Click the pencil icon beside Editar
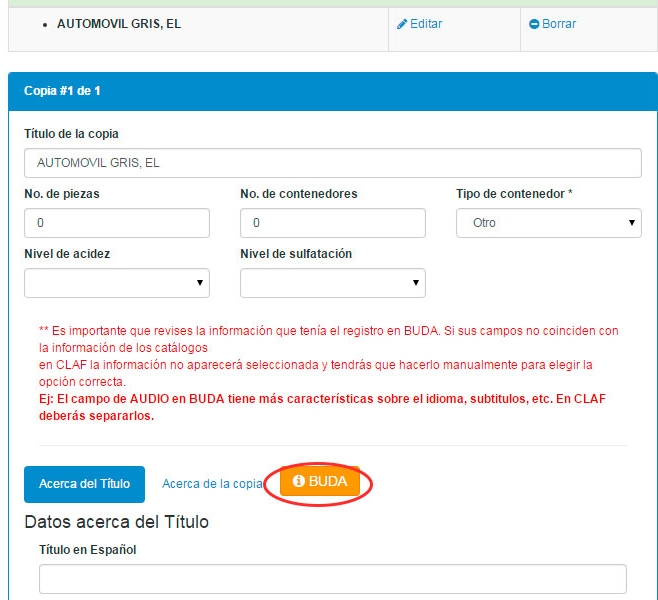Screen dimensions: 658x600 402,24
